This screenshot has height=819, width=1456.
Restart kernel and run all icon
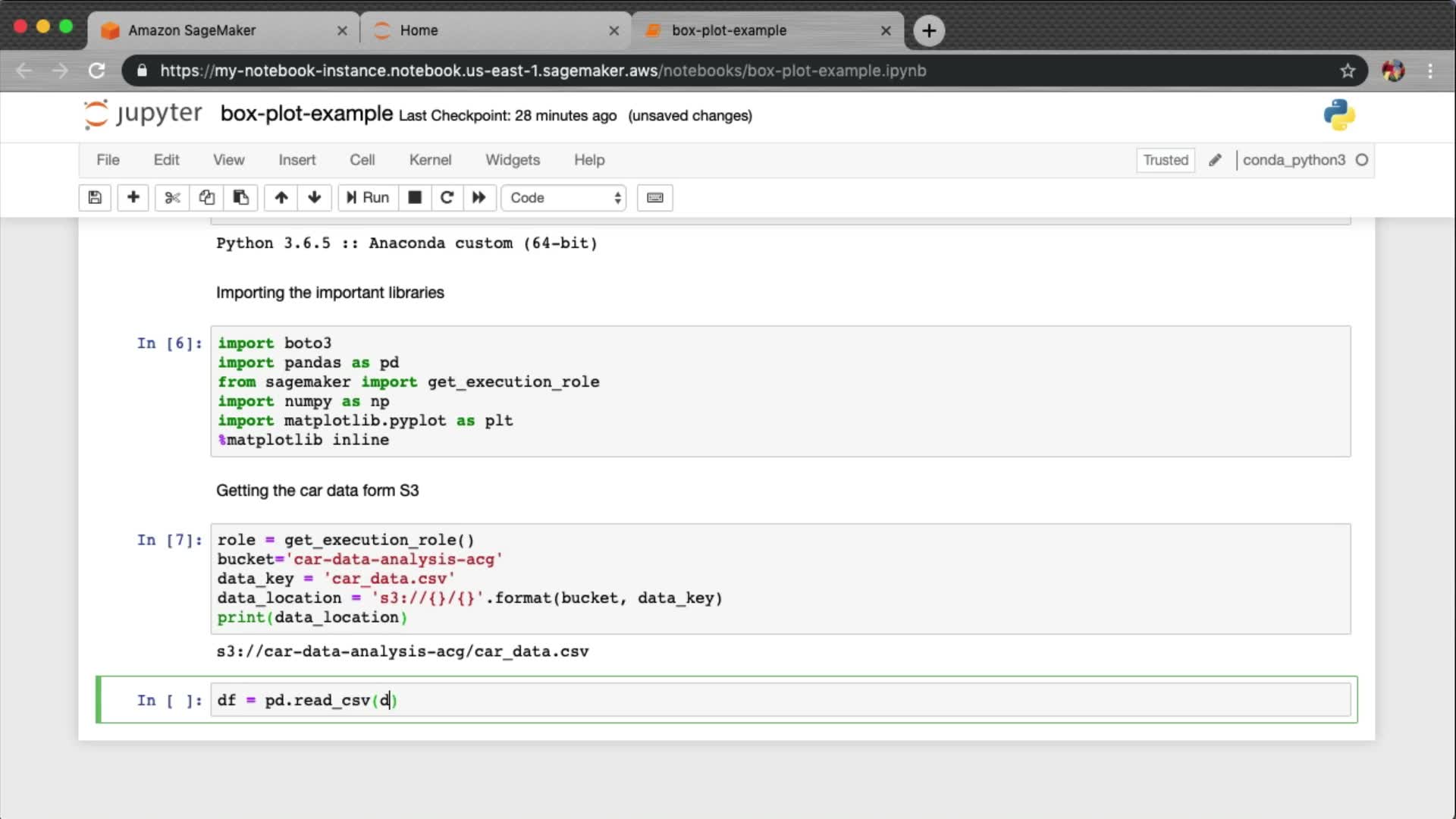point(479,198)
